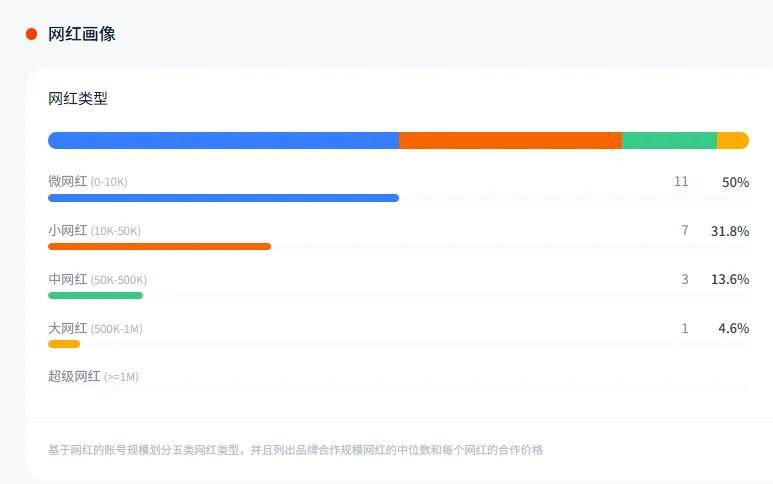Click the green segment of the stacked bar
The image size is (773, 484).
[669, 141]
